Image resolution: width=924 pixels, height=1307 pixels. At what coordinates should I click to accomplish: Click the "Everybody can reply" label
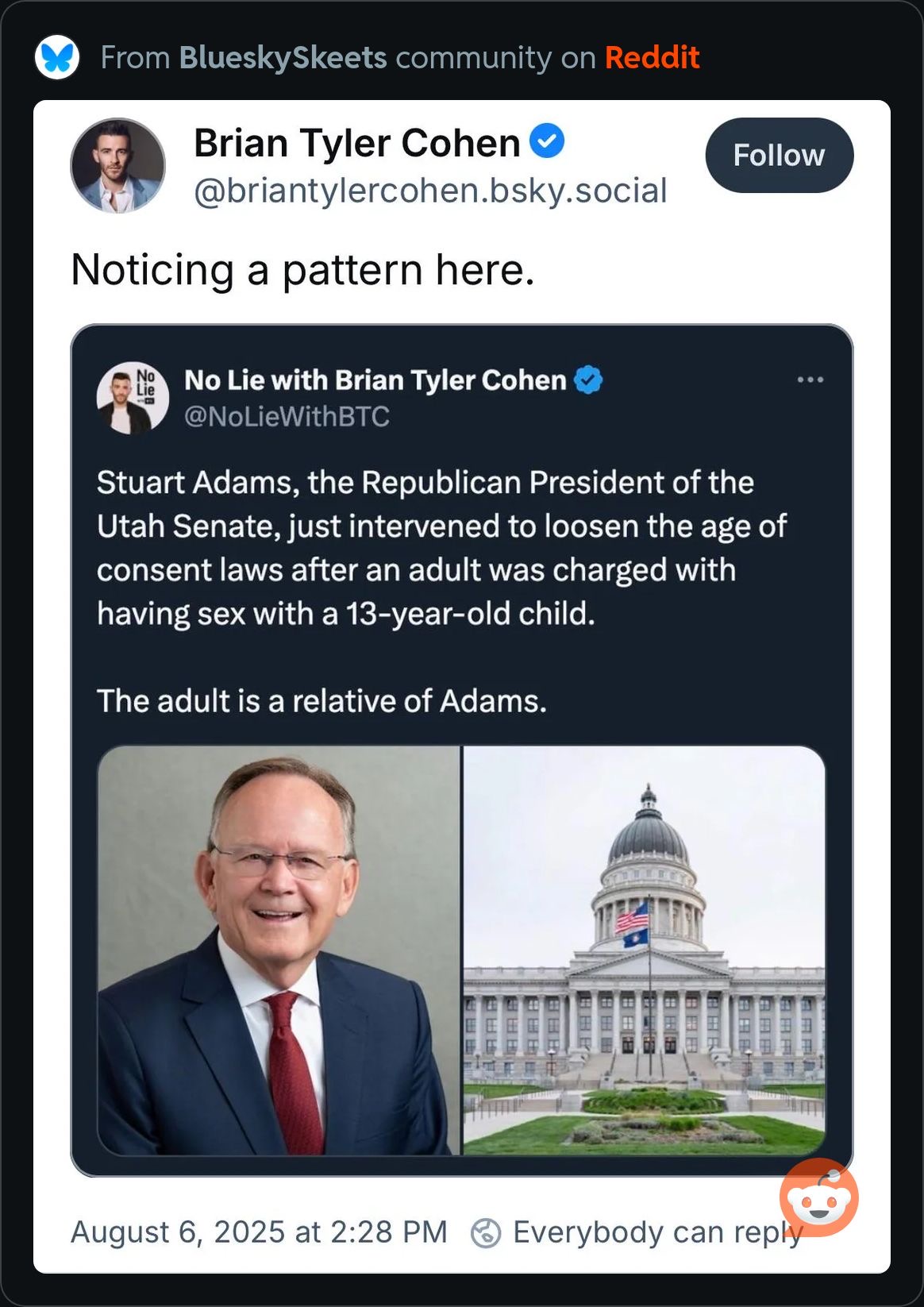pos(657,1232)
